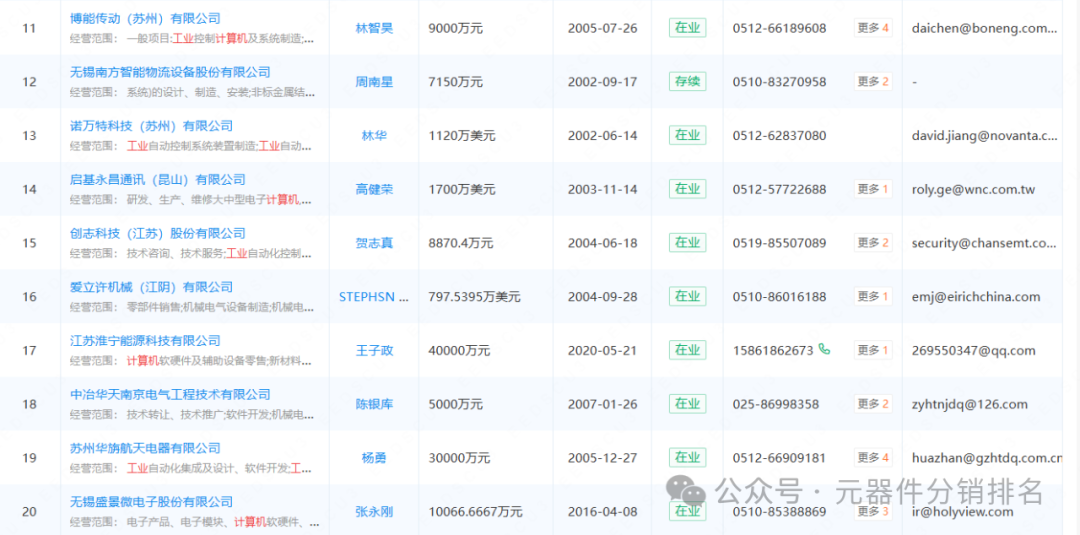This screenshot has height=535, width=1080.
Task: Select registered capital 797.5395万美元
Action: coord(474,297)
